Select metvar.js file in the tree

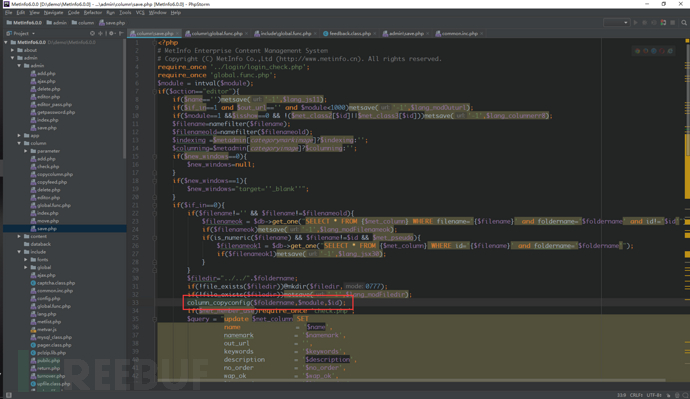click(44, 329)
